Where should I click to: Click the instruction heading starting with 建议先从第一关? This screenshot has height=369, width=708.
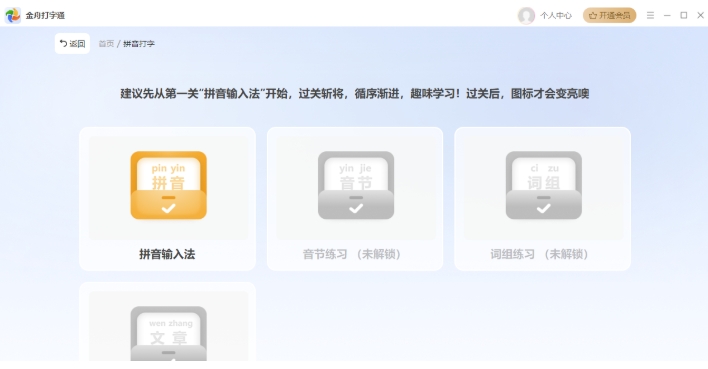click(354, 93)
